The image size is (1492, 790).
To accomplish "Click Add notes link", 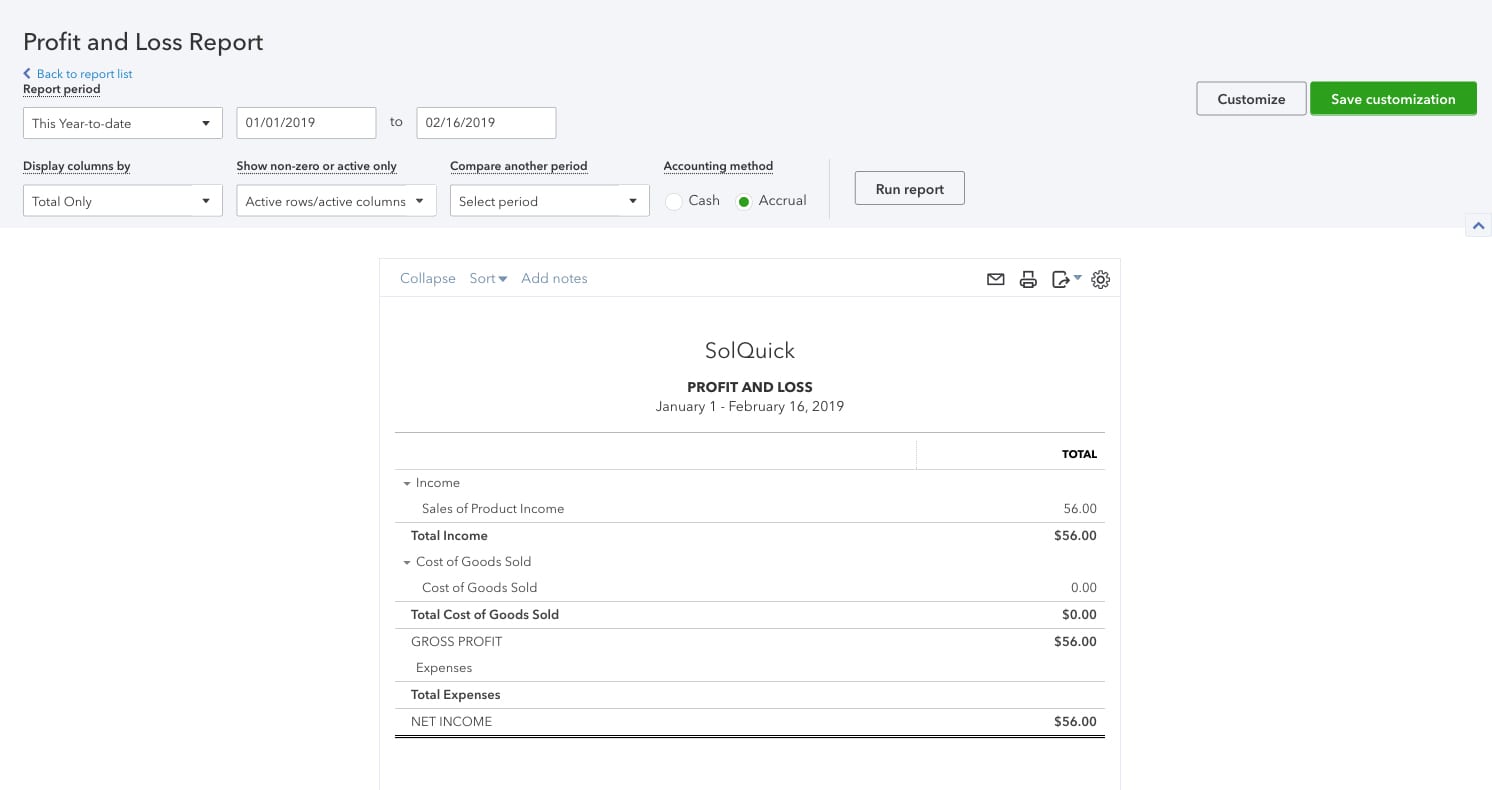I will (x=554, y=279).
